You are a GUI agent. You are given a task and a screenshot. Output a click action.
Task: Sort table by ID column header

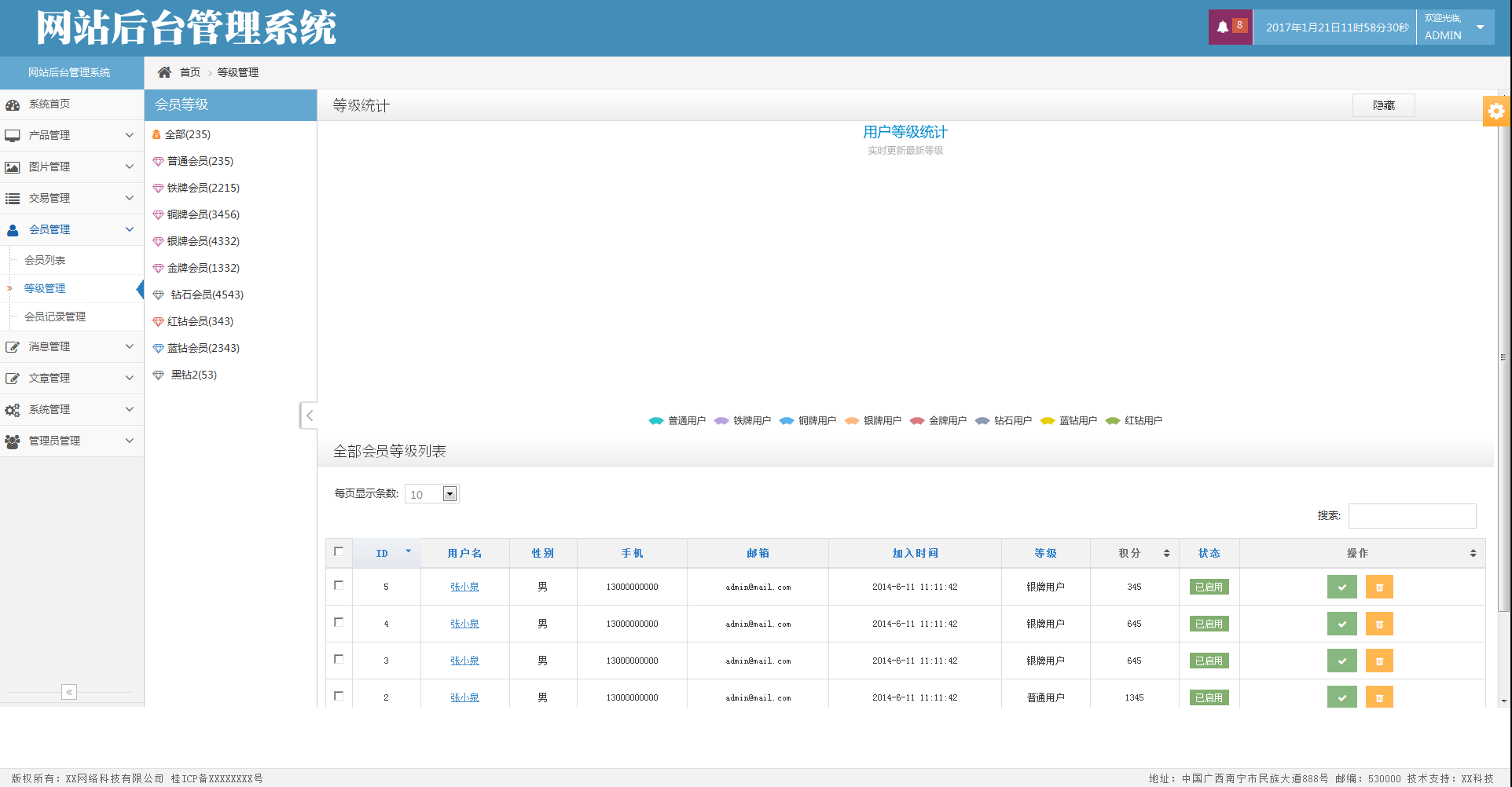click(387, 553)
